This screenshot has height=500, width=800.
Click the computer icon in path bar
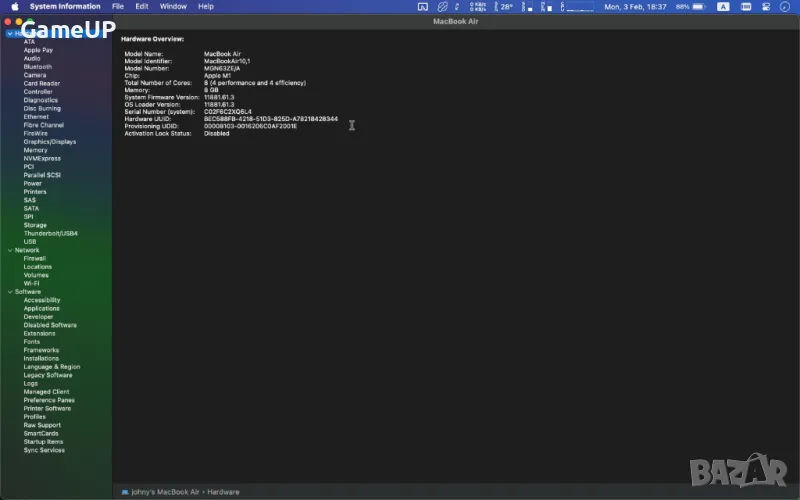point(125,492)
